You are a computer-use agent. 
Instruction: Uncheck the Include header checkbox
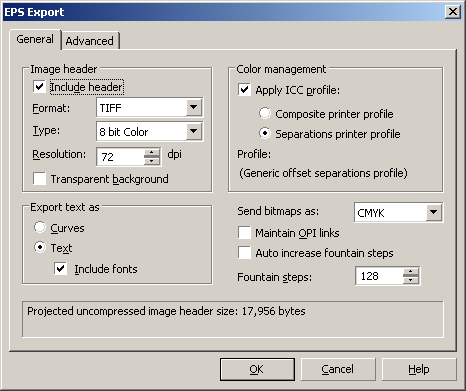coord(39,87)
